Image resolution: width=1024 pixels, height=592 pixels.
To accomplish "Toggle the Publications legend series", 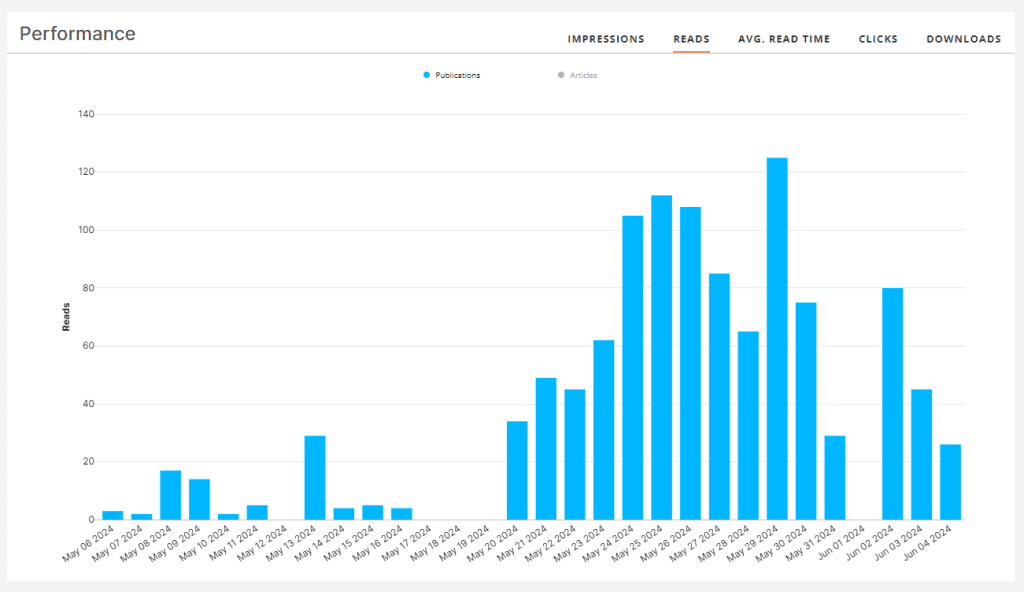I will point(457,75).
